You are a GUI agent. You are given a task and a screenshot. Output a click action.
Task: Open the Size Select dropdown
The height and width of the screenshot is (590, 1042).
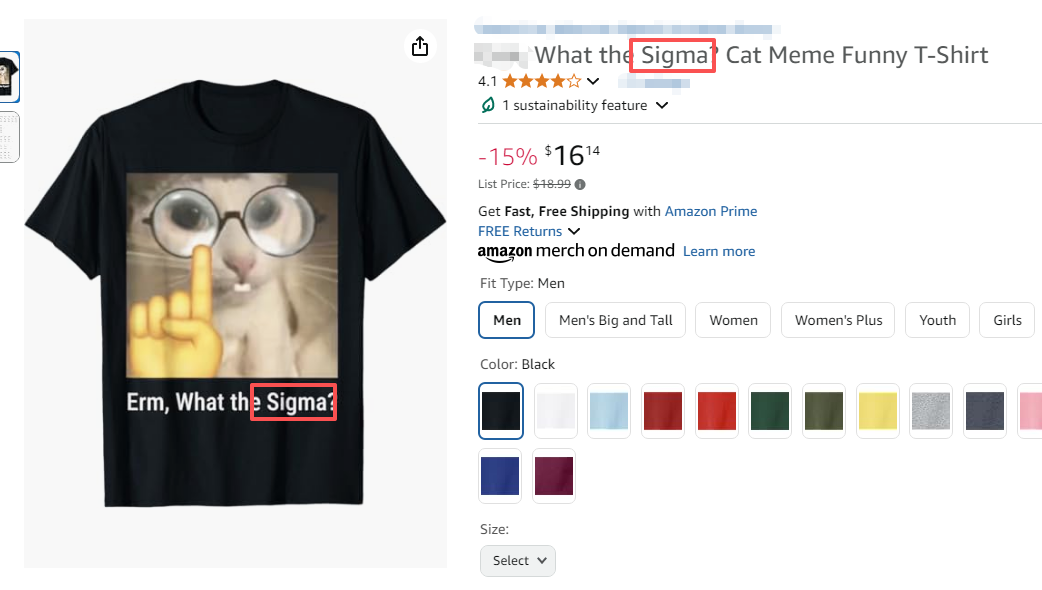pyautogui.click(x=518, y=560)
